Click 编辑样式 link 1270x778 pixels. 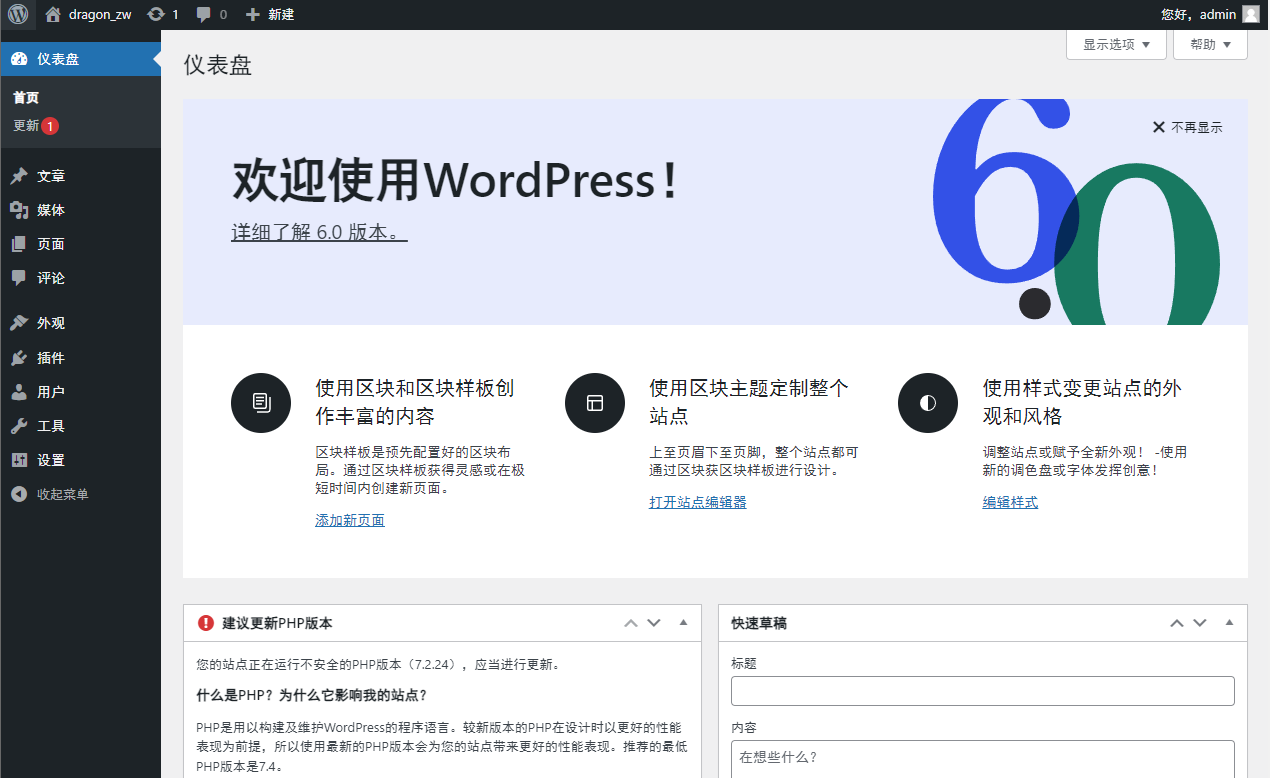tap(1010, 502)
